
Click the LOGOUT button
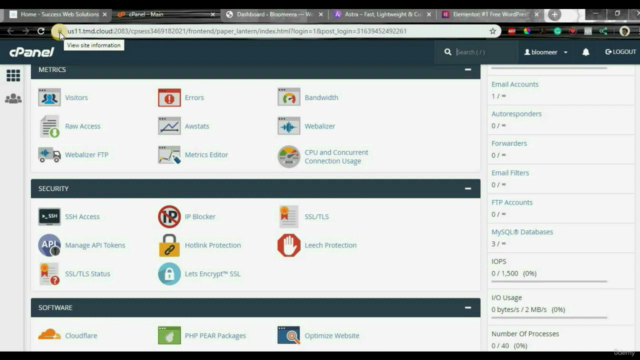(x=620, y=52)
